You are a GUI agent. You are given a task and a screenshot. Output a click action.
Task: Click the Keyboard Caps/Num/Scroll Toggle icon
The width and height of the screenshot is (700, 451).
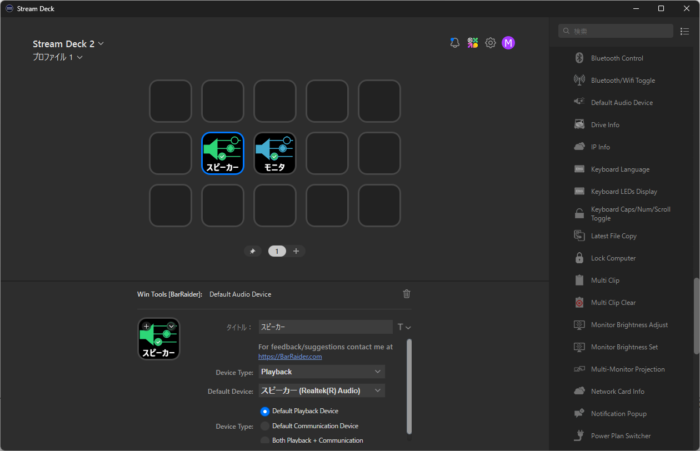579,213
